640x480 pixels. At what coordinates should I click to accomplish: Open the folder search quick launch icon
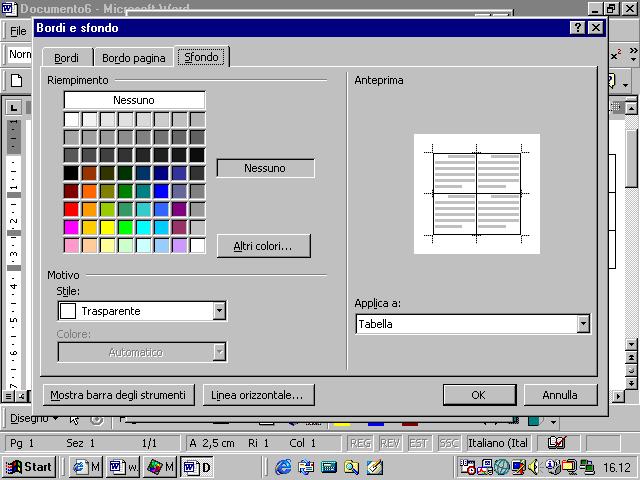tap(351, 467)
